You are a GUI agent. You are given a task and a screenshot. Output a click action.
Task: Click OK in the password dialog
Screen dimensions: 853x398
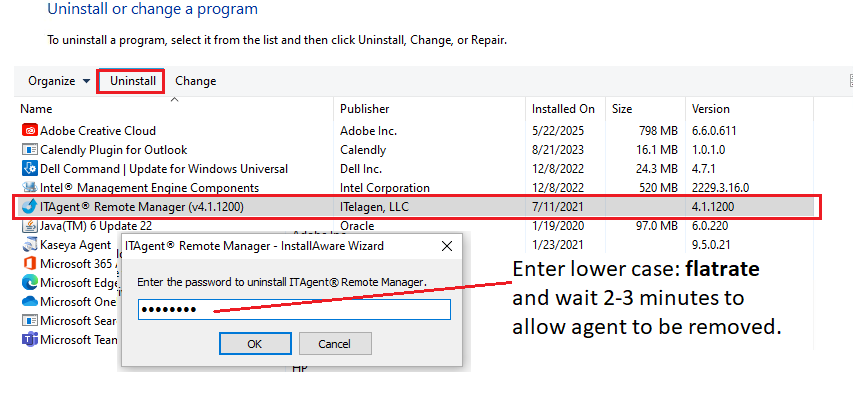tap(255, 344)
